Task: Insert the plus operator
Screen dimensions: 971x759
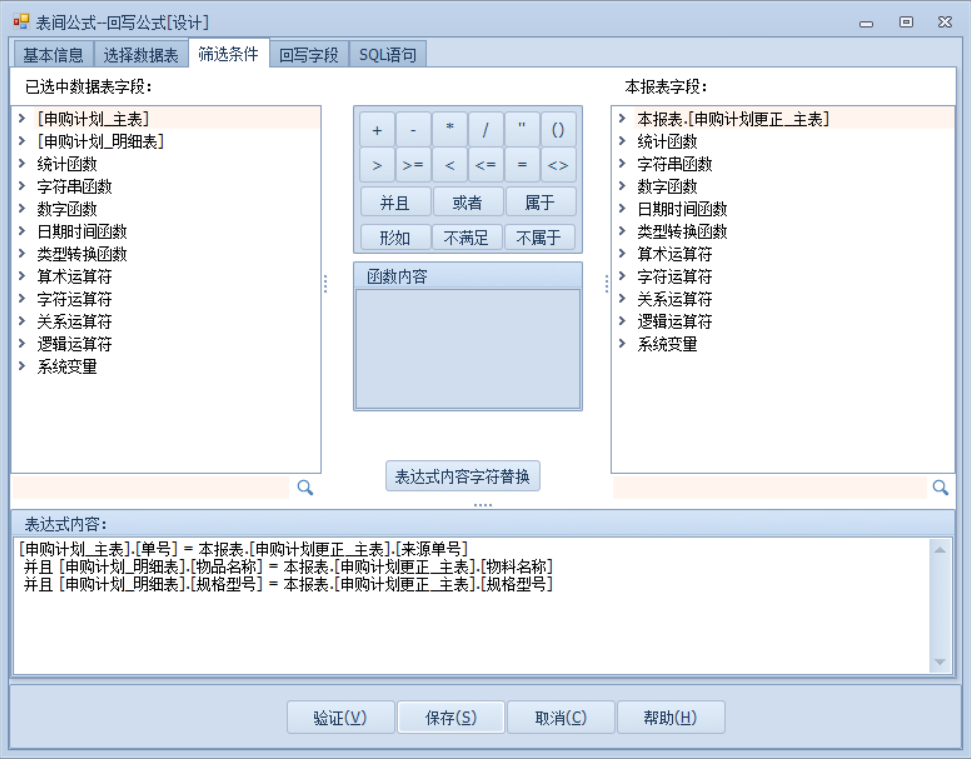Action: (377, 130)
